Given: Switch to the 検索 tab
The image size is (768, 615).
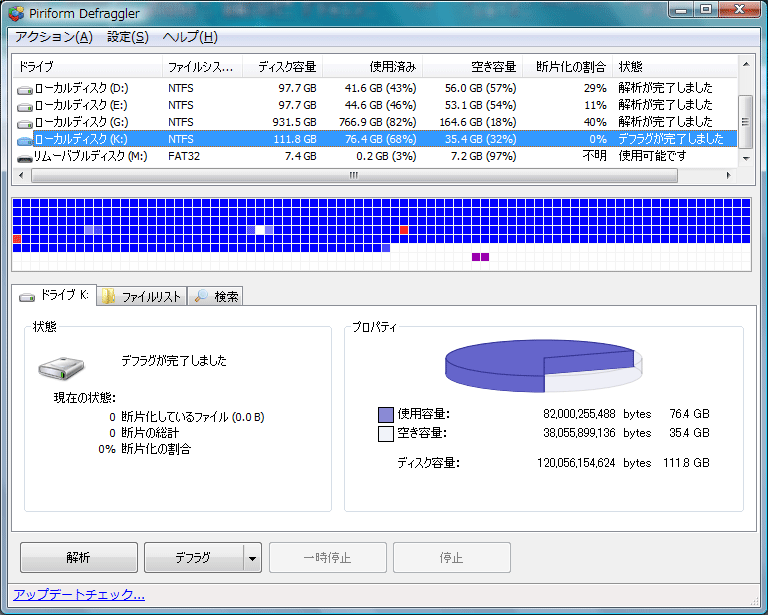Looking at the screenshot, I should (216, 296).
